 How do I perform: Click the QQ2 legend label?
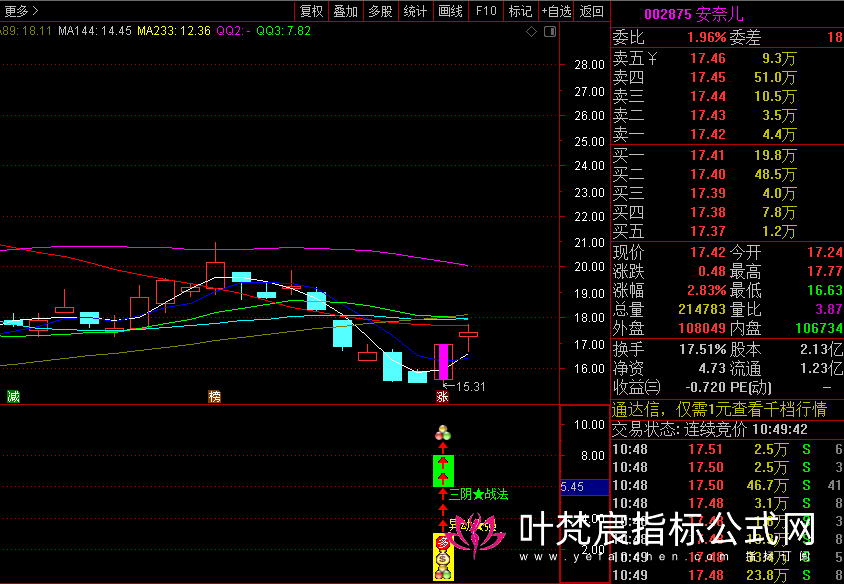[233, 31]
